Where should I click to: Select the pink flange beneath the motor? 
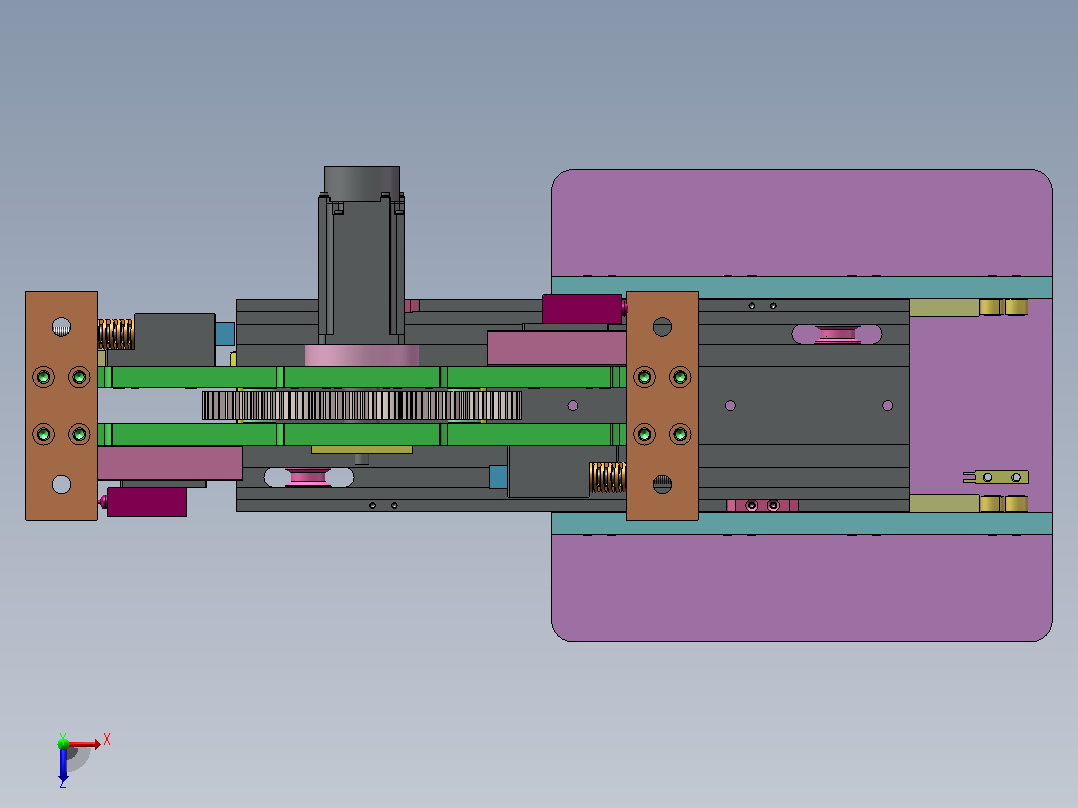(362, 355)
